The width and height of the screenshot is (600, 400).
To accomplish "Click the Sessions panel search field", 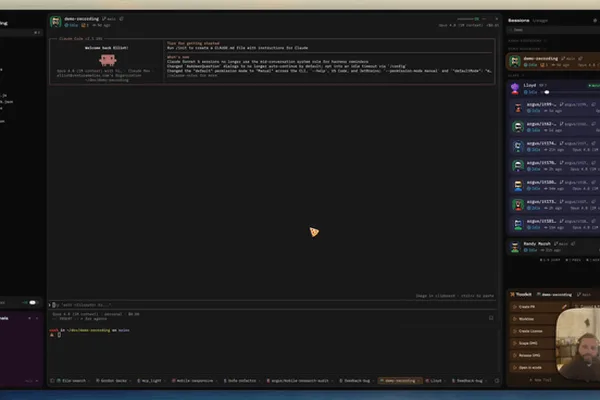I will (x=554, y=30).
